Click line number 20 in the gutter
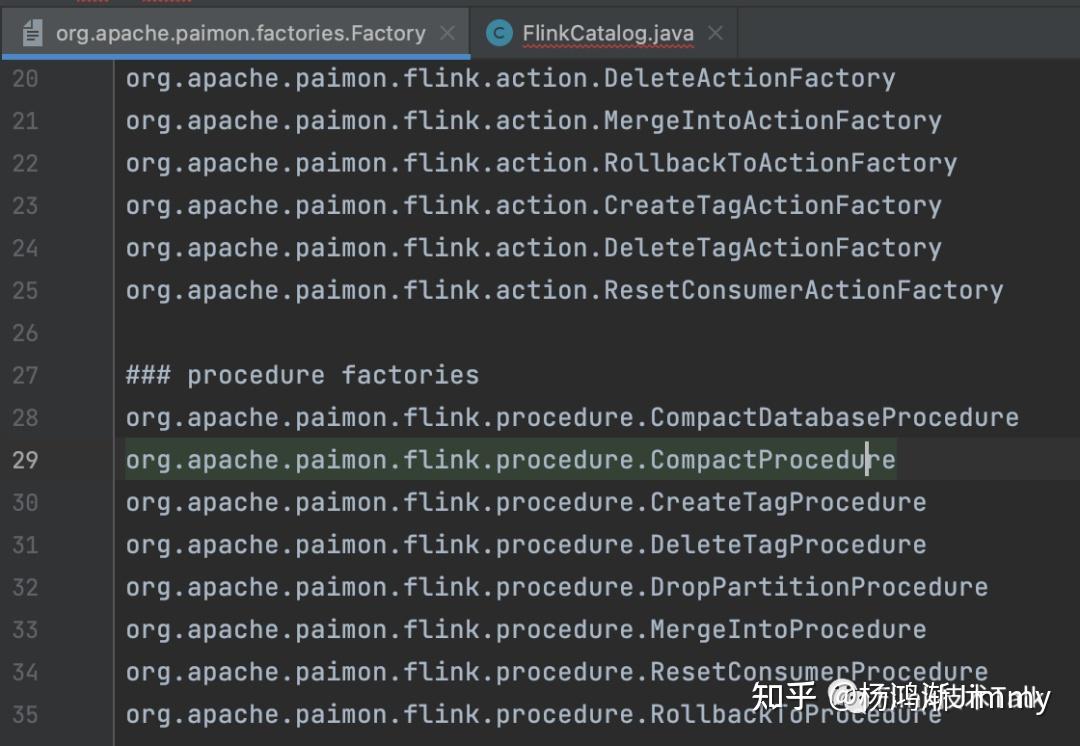The width and height of the screenshot is (1080, 746). [25, 79]
